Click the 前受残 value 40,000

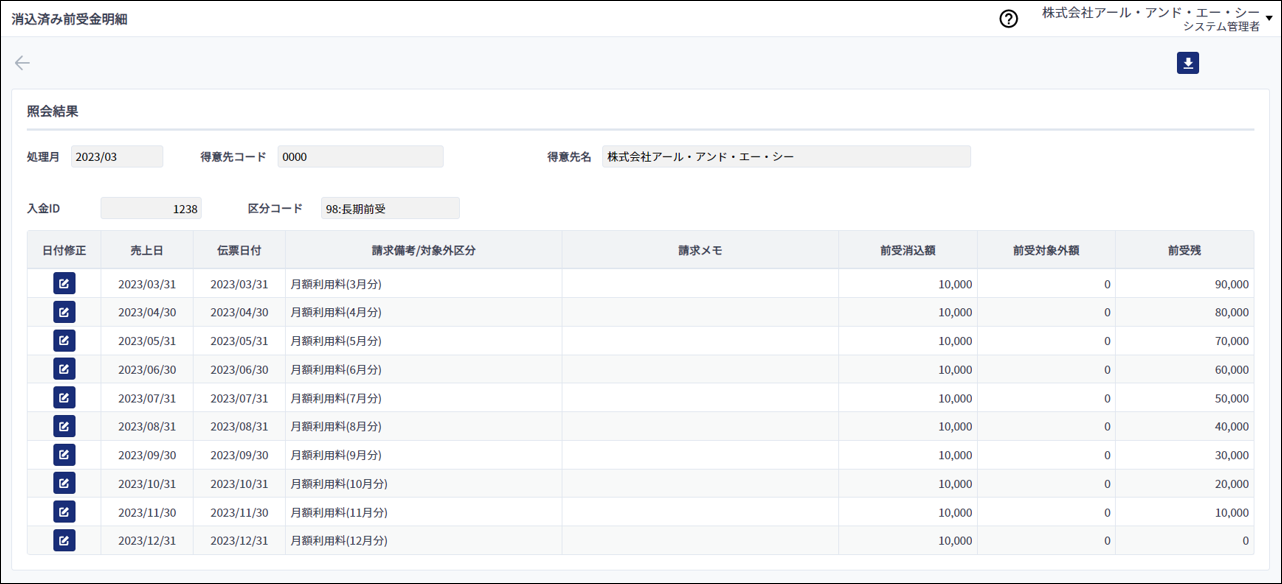[1232, 426]
